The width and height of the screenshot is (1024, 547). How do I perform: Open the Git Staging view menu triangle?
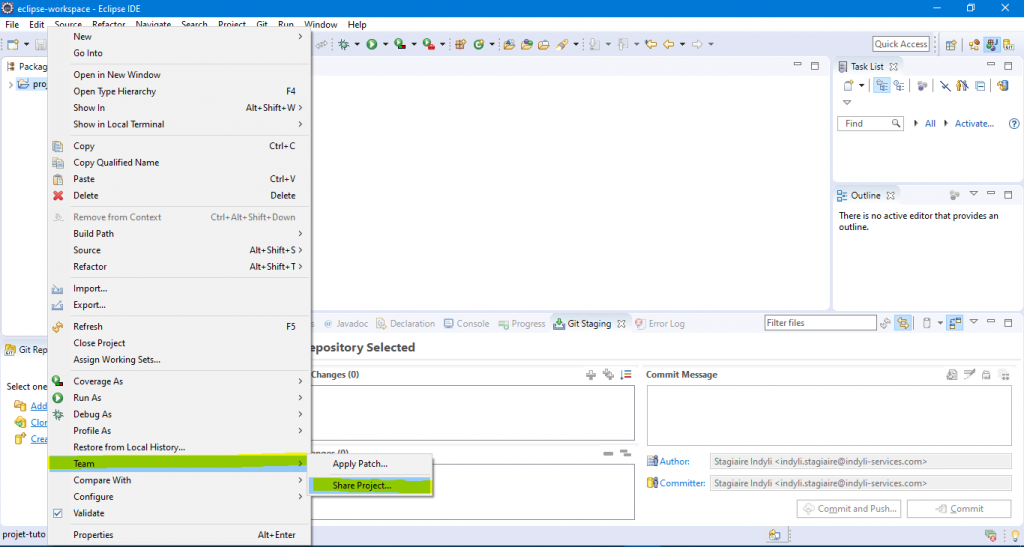974,322
